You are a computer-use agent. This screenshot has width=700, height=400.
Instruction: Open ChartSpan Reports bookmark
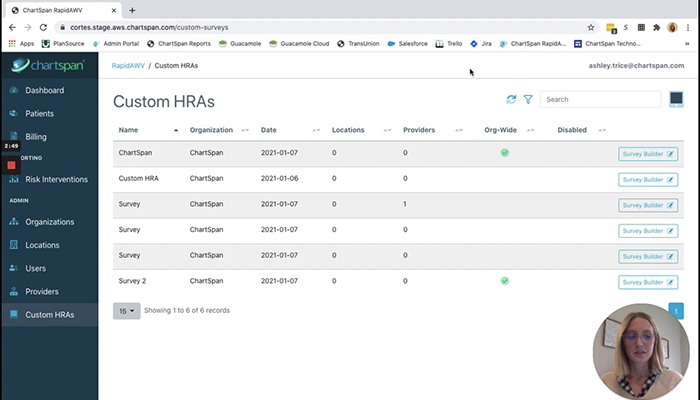179,44
